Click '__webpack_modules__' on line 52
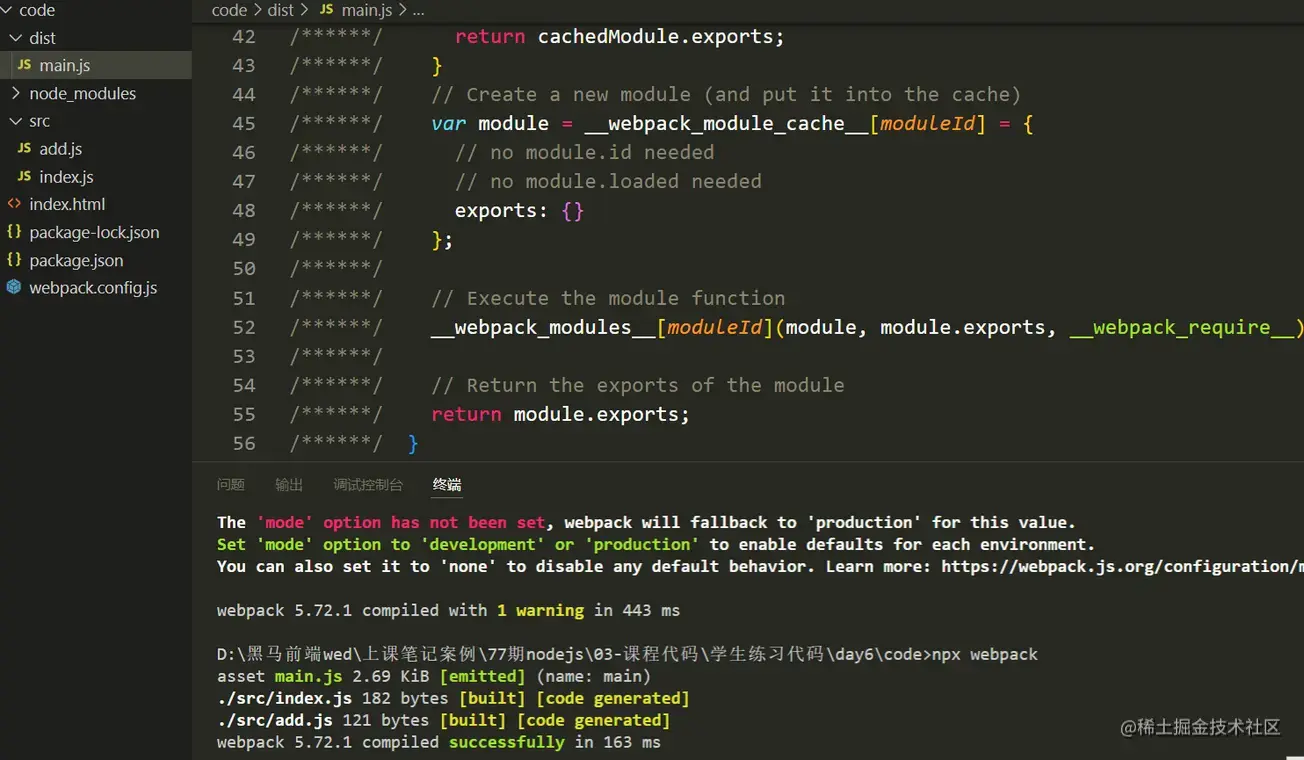 [x=543, y=328]
